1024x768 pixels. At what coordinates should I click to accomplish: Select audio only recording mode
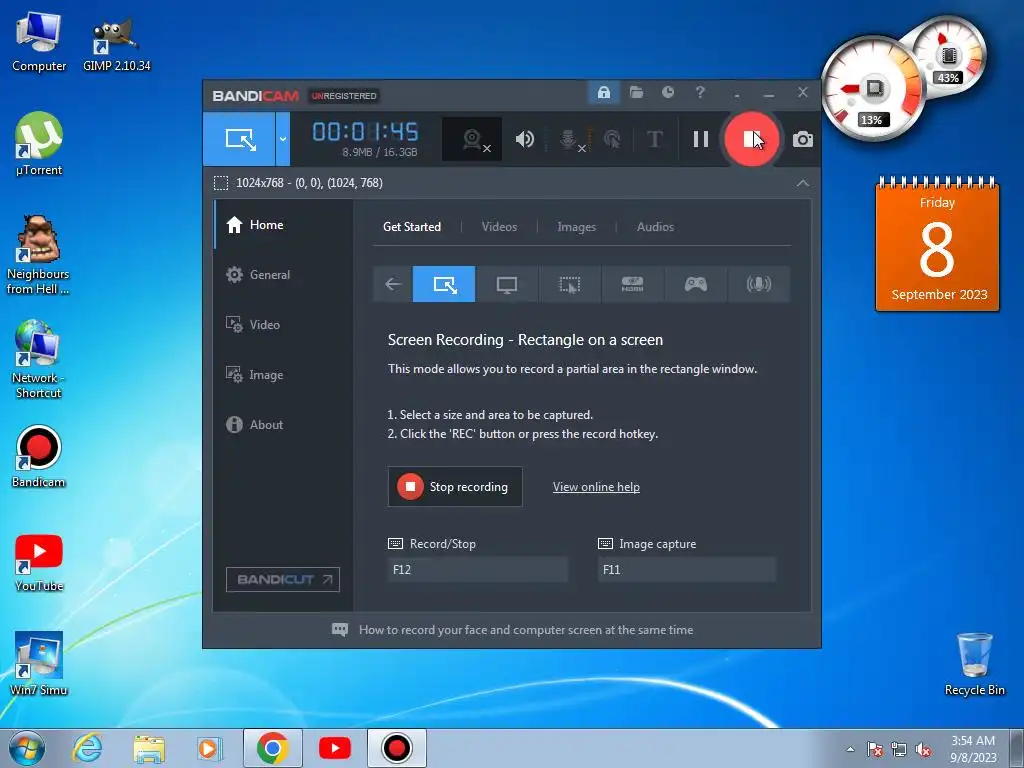point(758,284)
